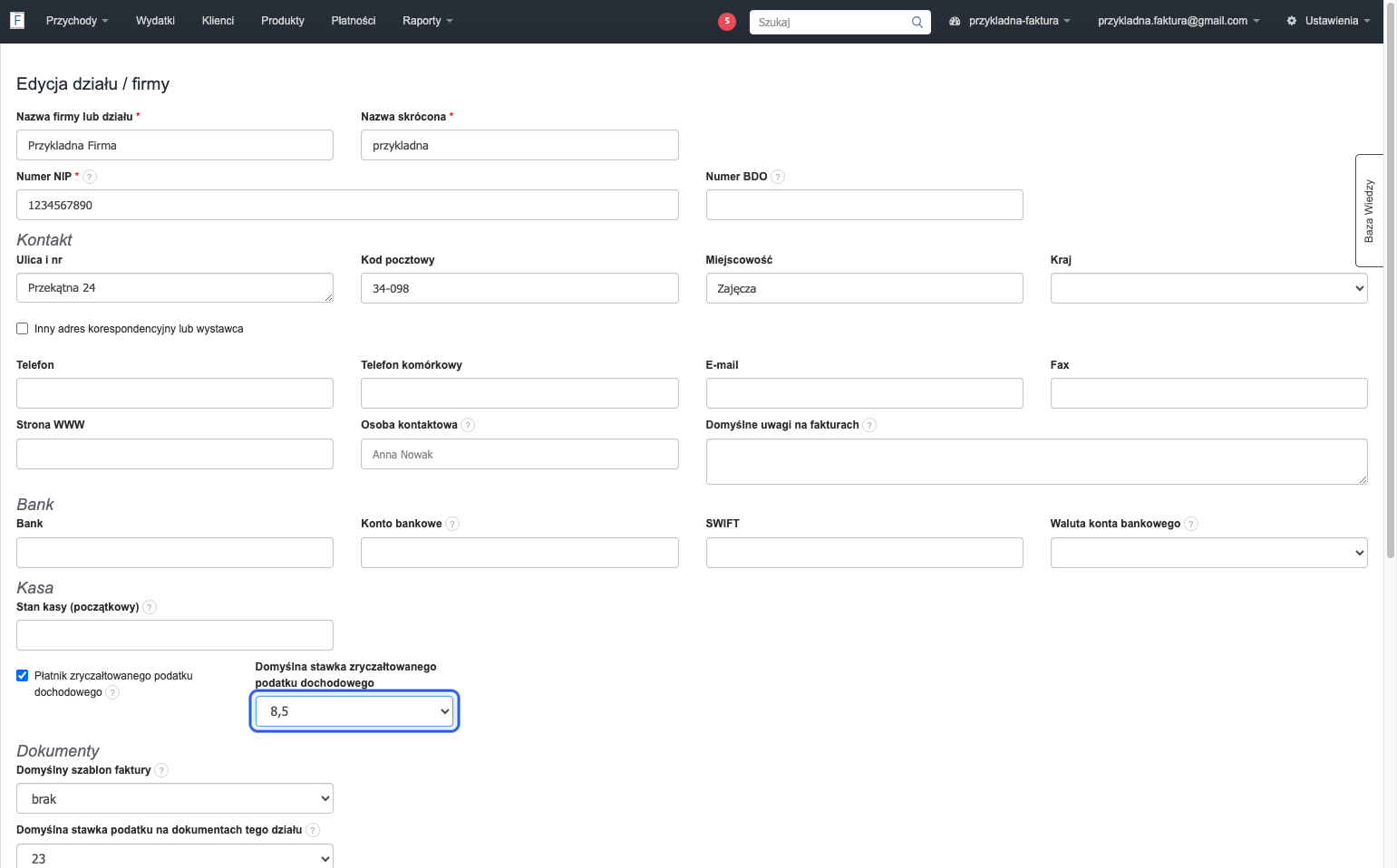This screenshot has height=868, width=1397.
Task: Open the flat-rate tax dropdown showing 8,5
Action: point(354,711)
